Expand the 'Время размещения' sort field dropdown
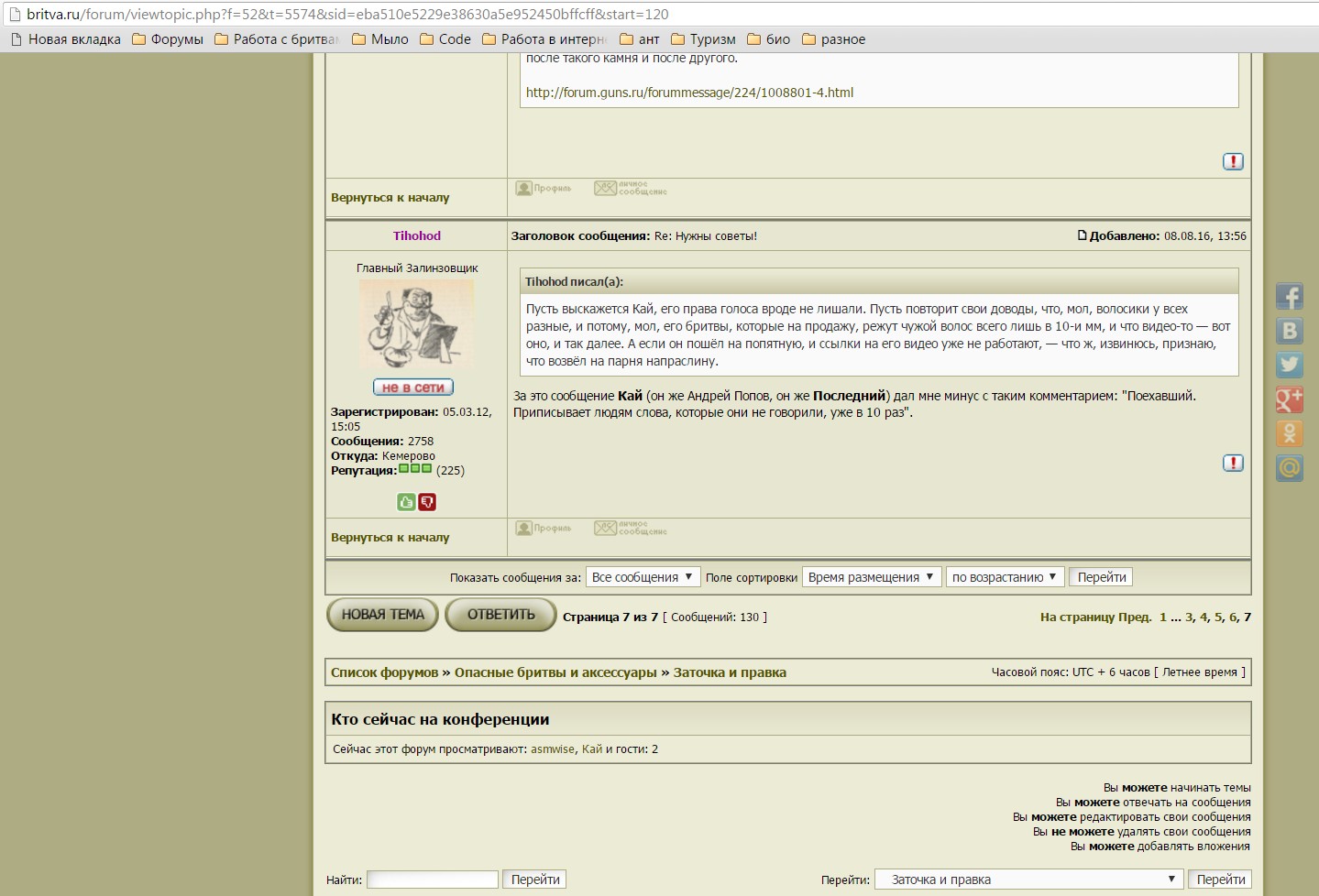The height and width of the screenshot is (896, 1319). tap(871, 577)
